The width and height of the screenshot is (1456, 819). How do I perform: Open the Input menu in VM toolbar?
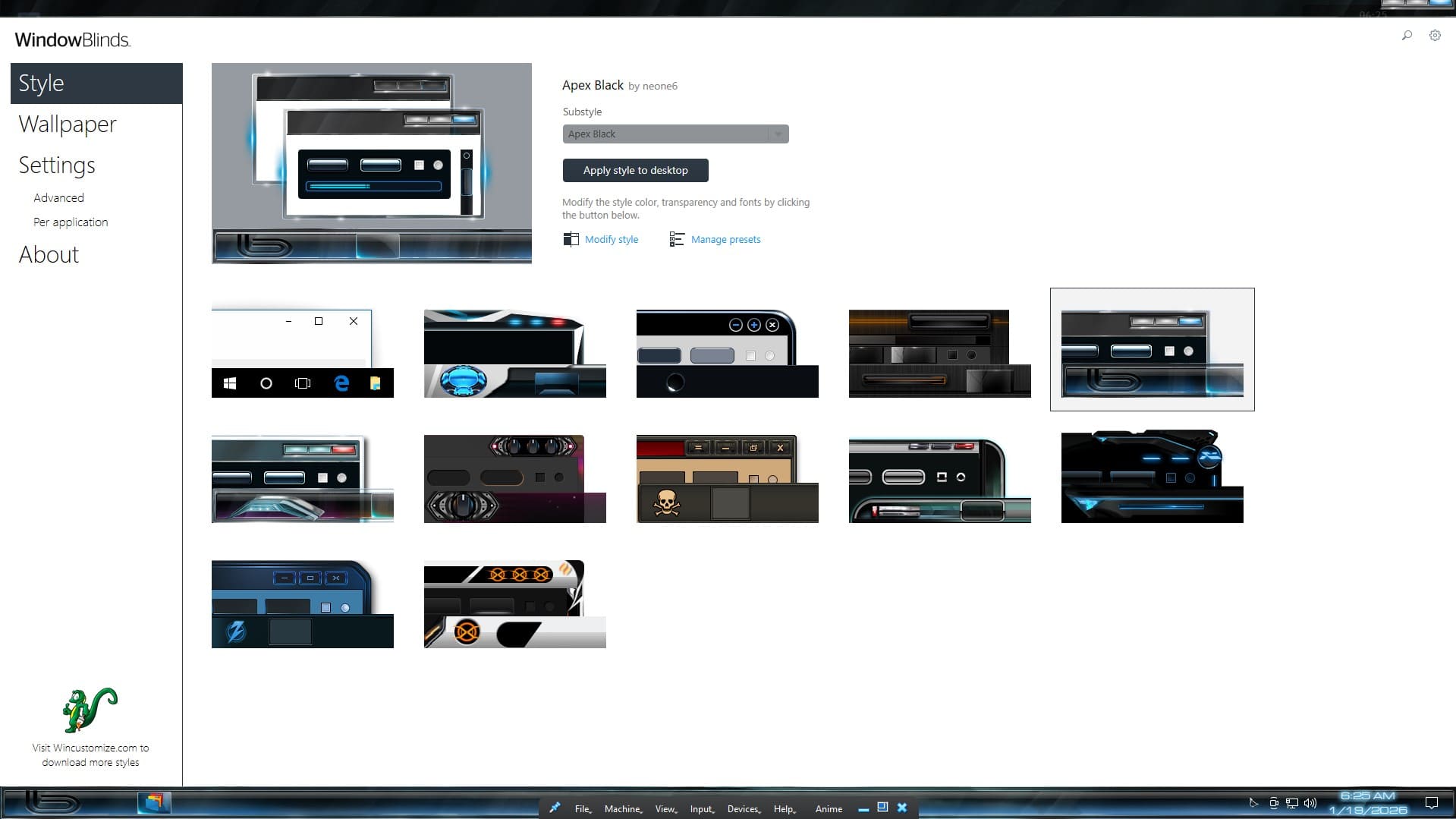tap(702, 808)
